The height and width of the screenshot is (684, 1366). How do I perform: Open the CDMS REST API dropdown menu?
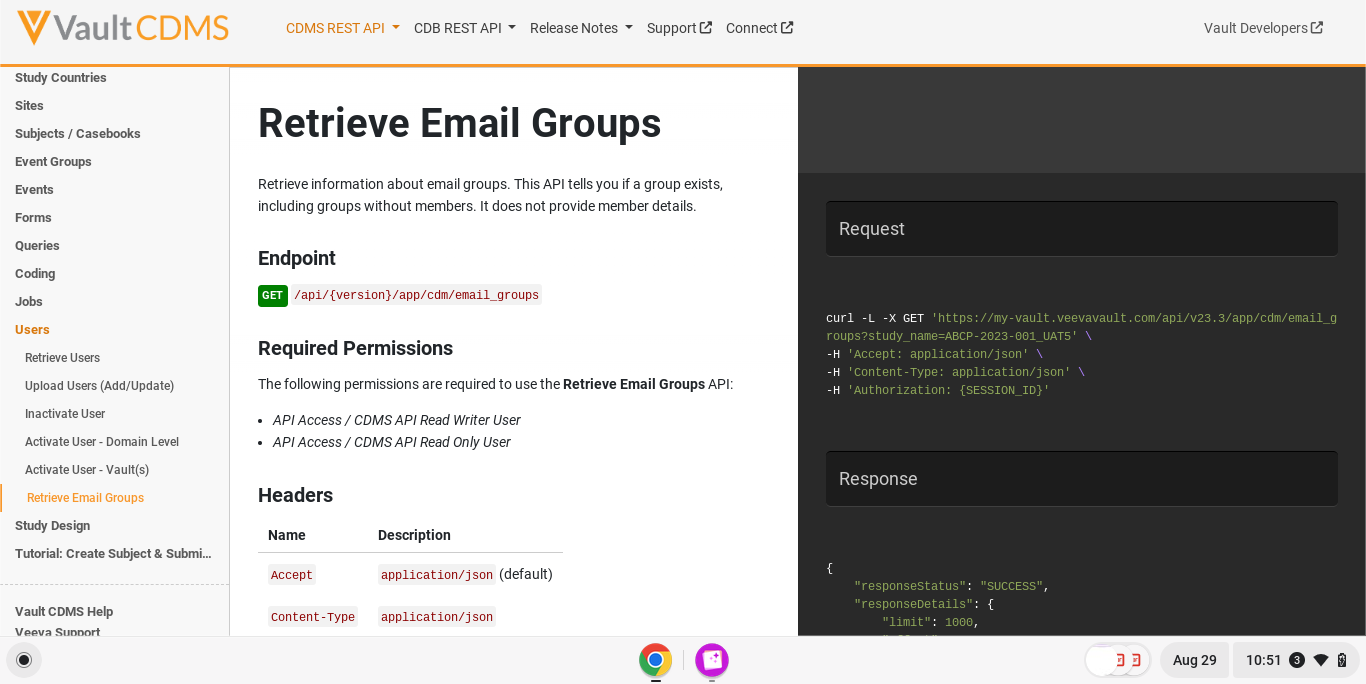point(343,28)
